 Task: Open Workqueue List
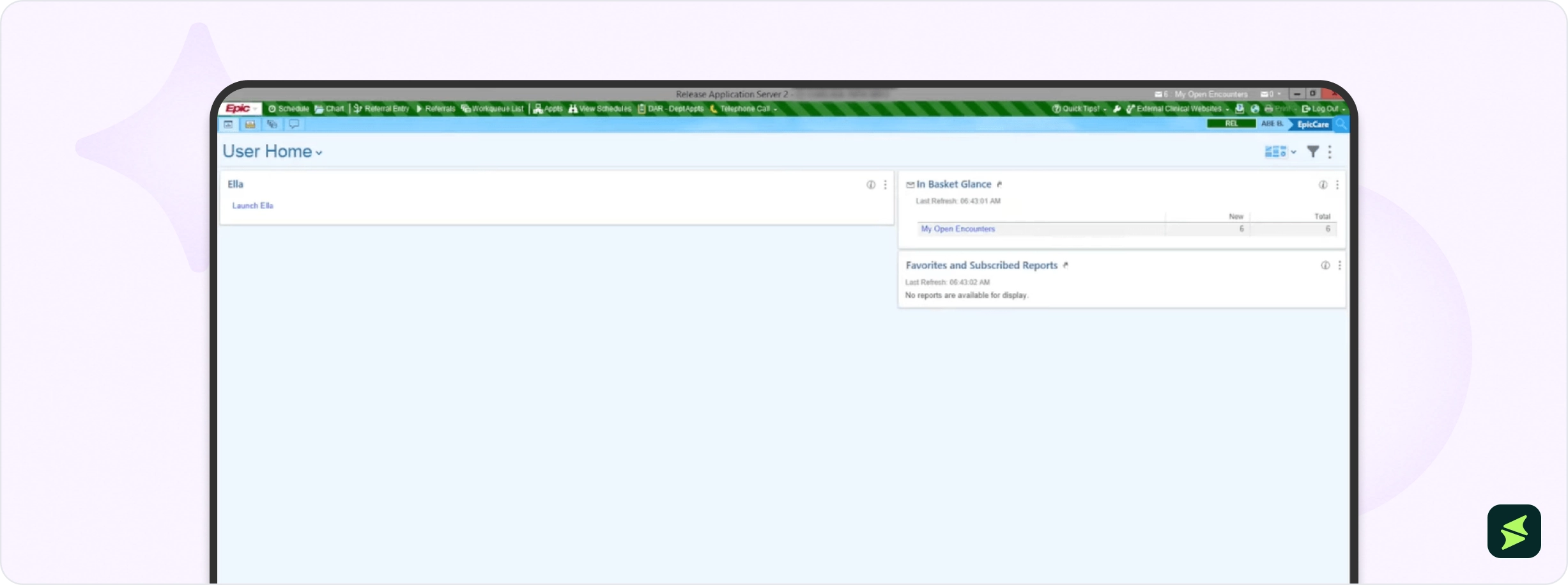click(493, 109)
